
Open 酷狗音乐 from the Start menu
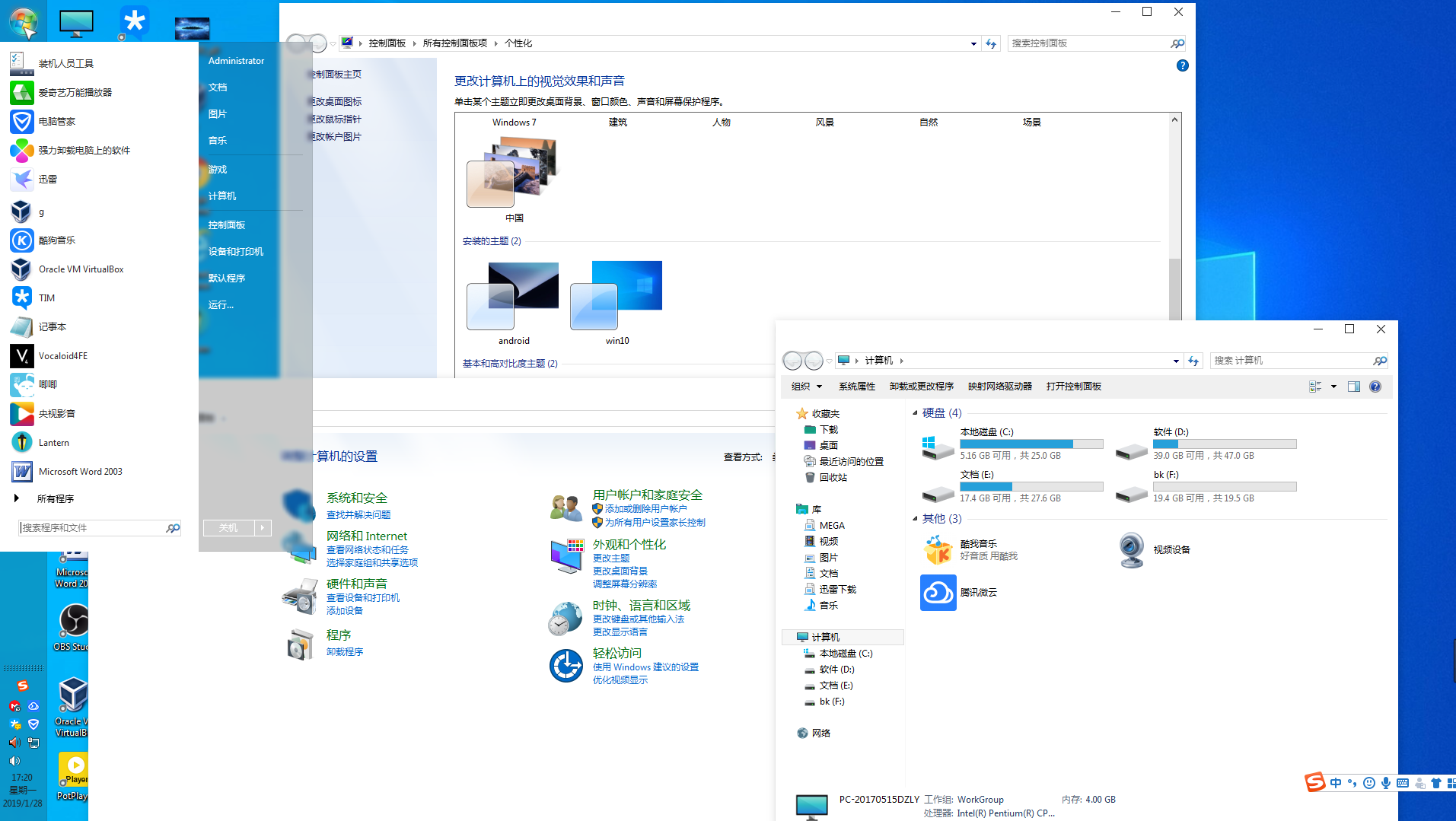(x=57, y=240)
